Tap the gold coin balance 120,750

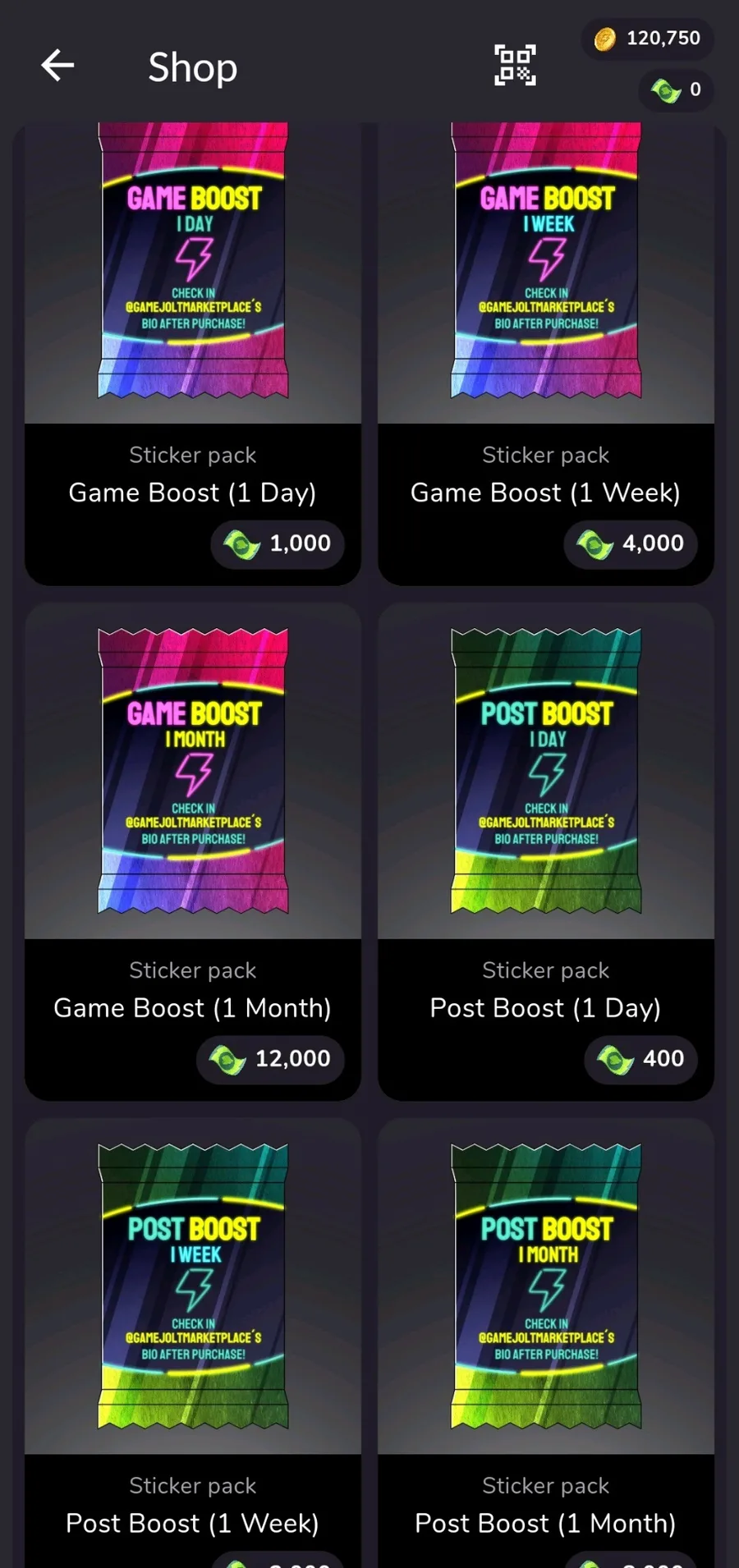(x=647, y=39)
